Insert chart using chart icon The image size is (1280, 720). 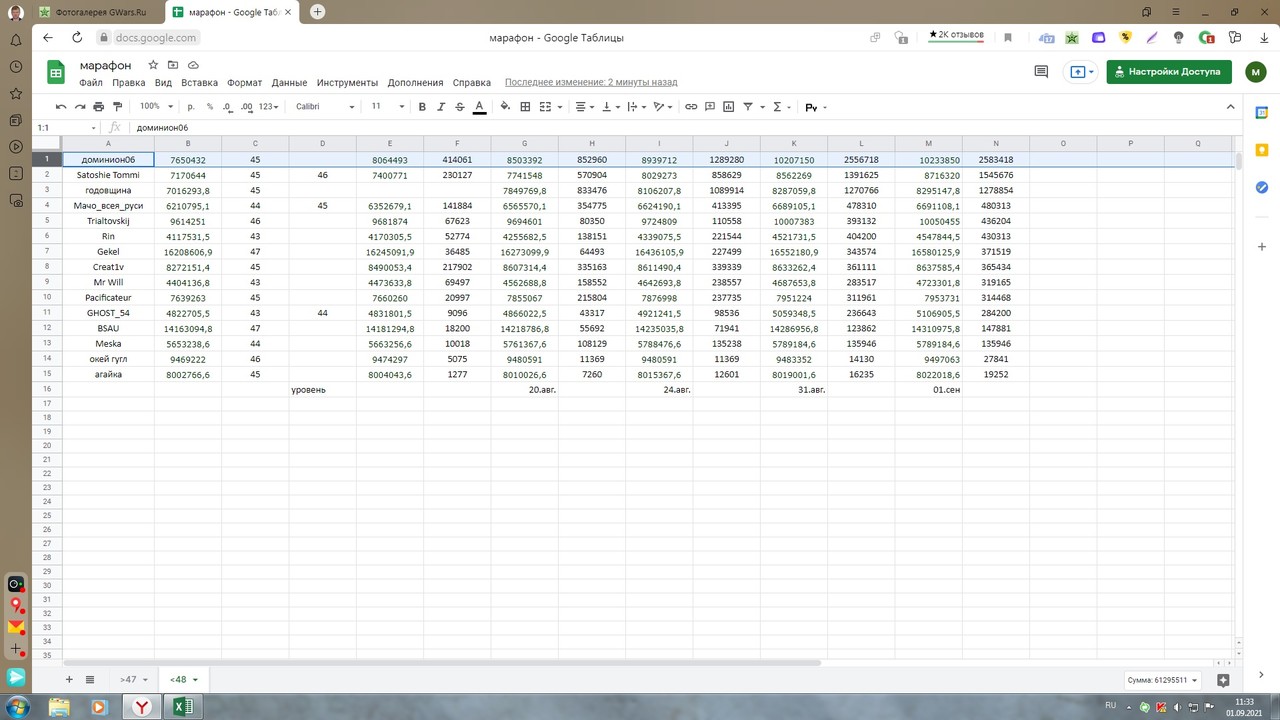click(729, 106)
